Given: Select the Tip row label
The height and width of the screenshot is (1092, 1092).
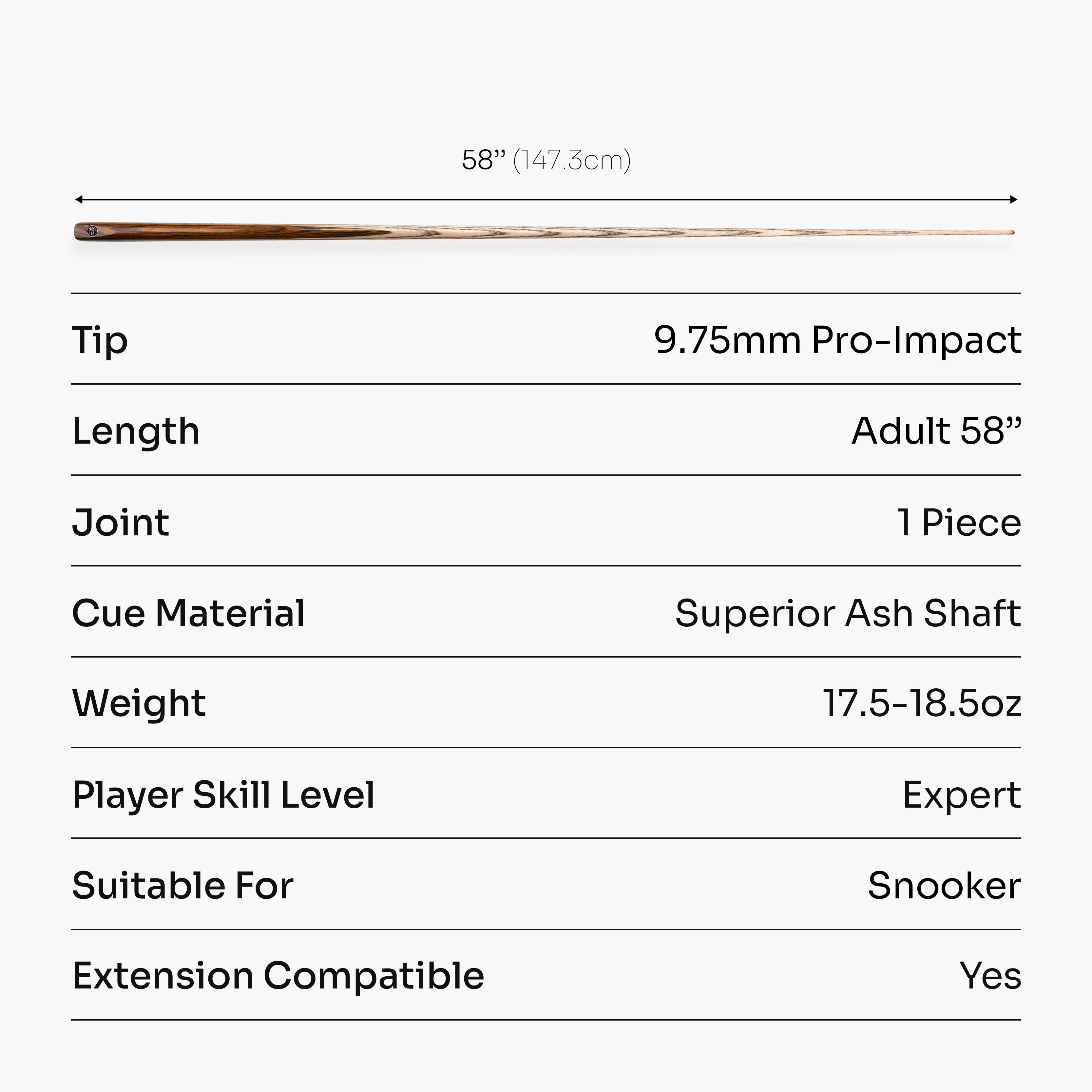Looking at the screenshot, I should (100, 341).
